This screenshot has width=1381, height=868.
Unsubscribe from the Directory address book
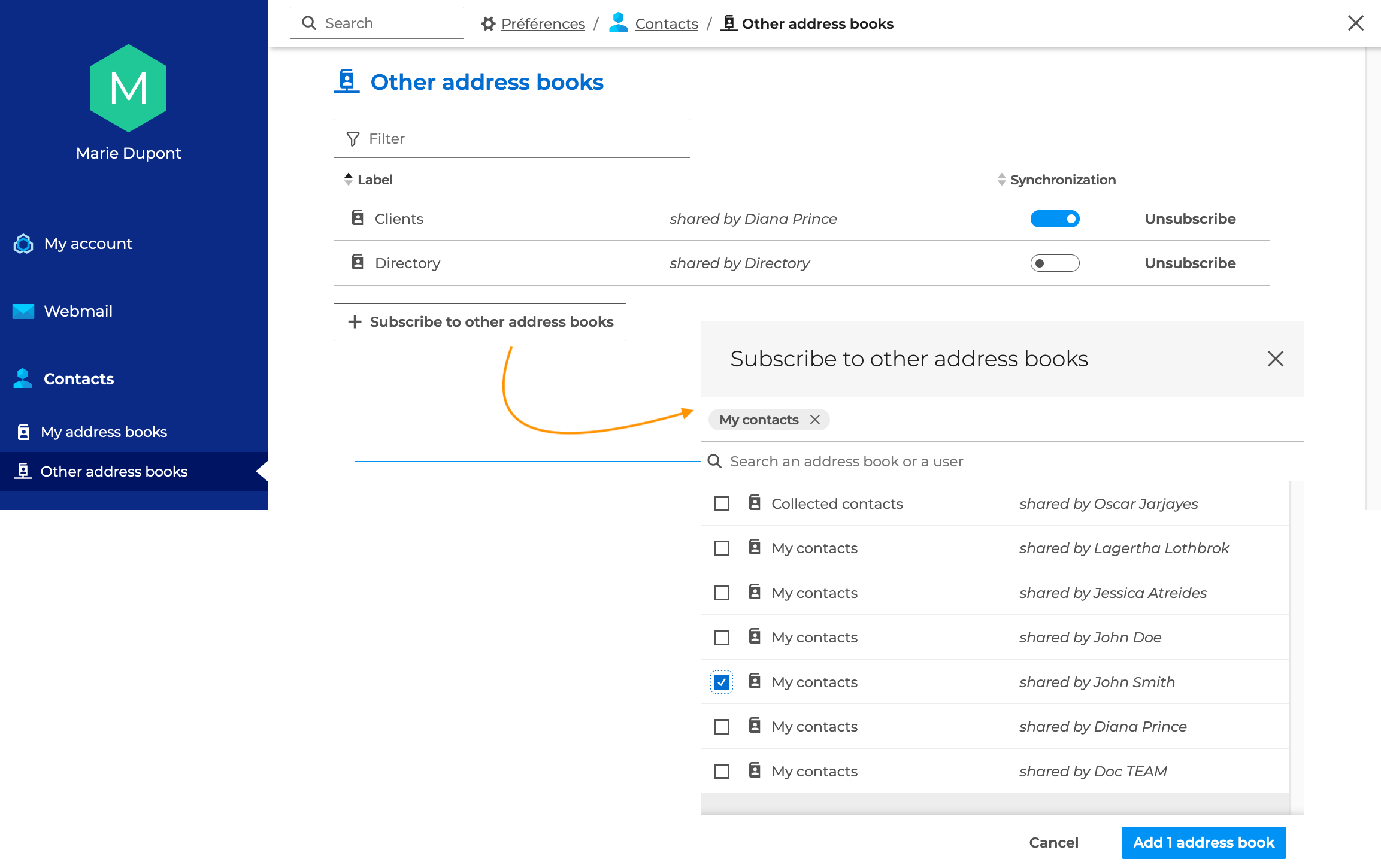coord(1190,263)
